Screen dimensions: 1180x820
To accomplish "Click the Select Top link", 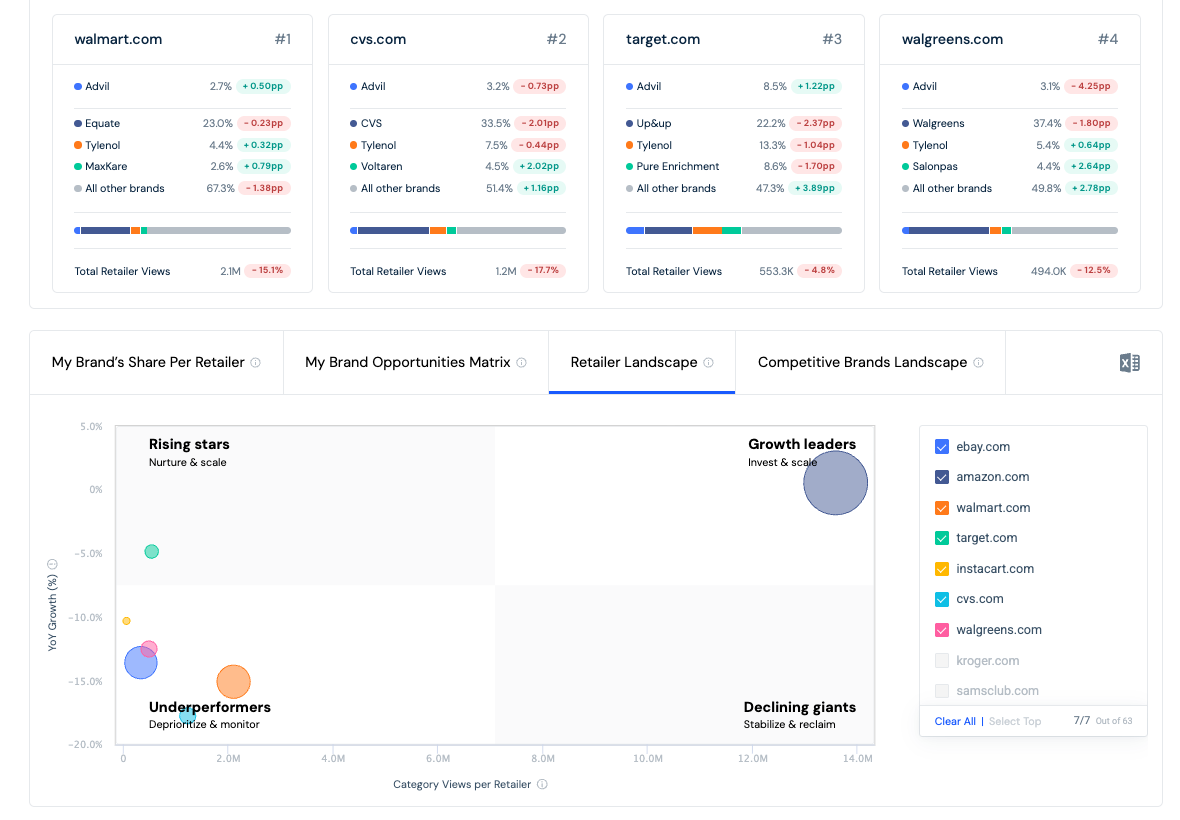I will click(1015, 721).
